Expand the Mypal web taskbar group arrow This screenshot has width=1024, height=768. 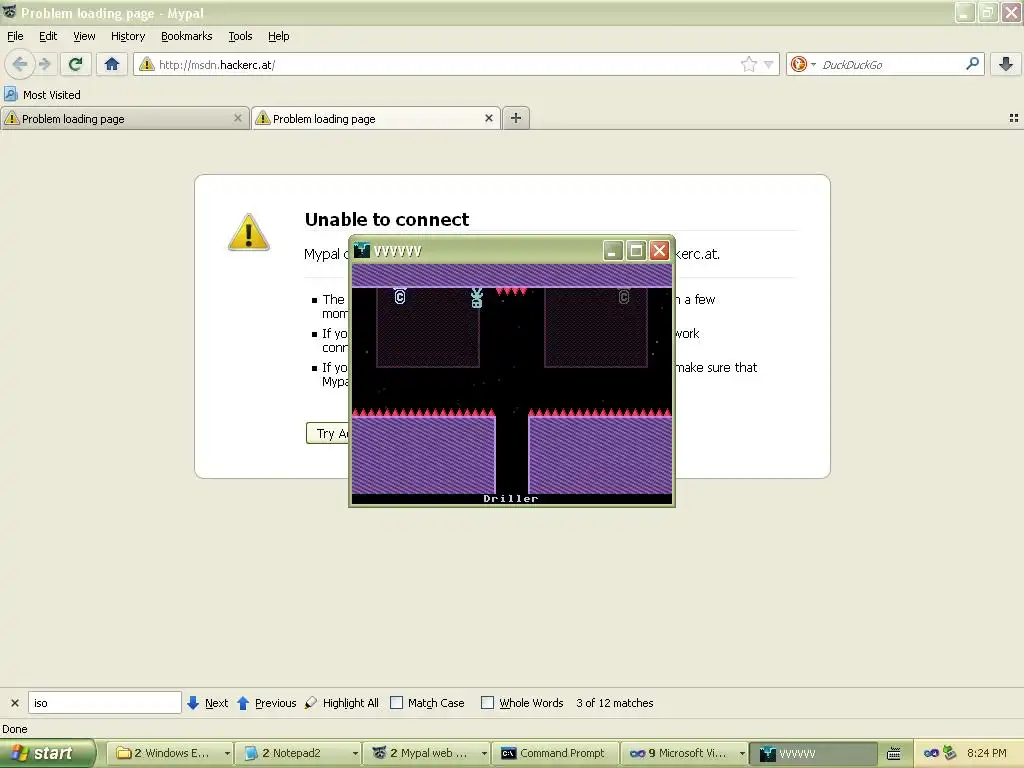pos(484,753)
